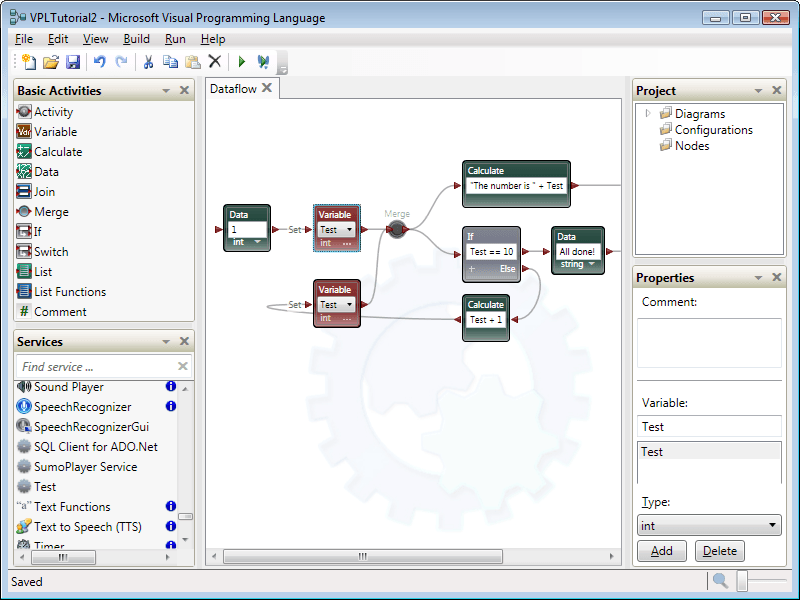Switch to the Dataflow tab

click(233, 89)
